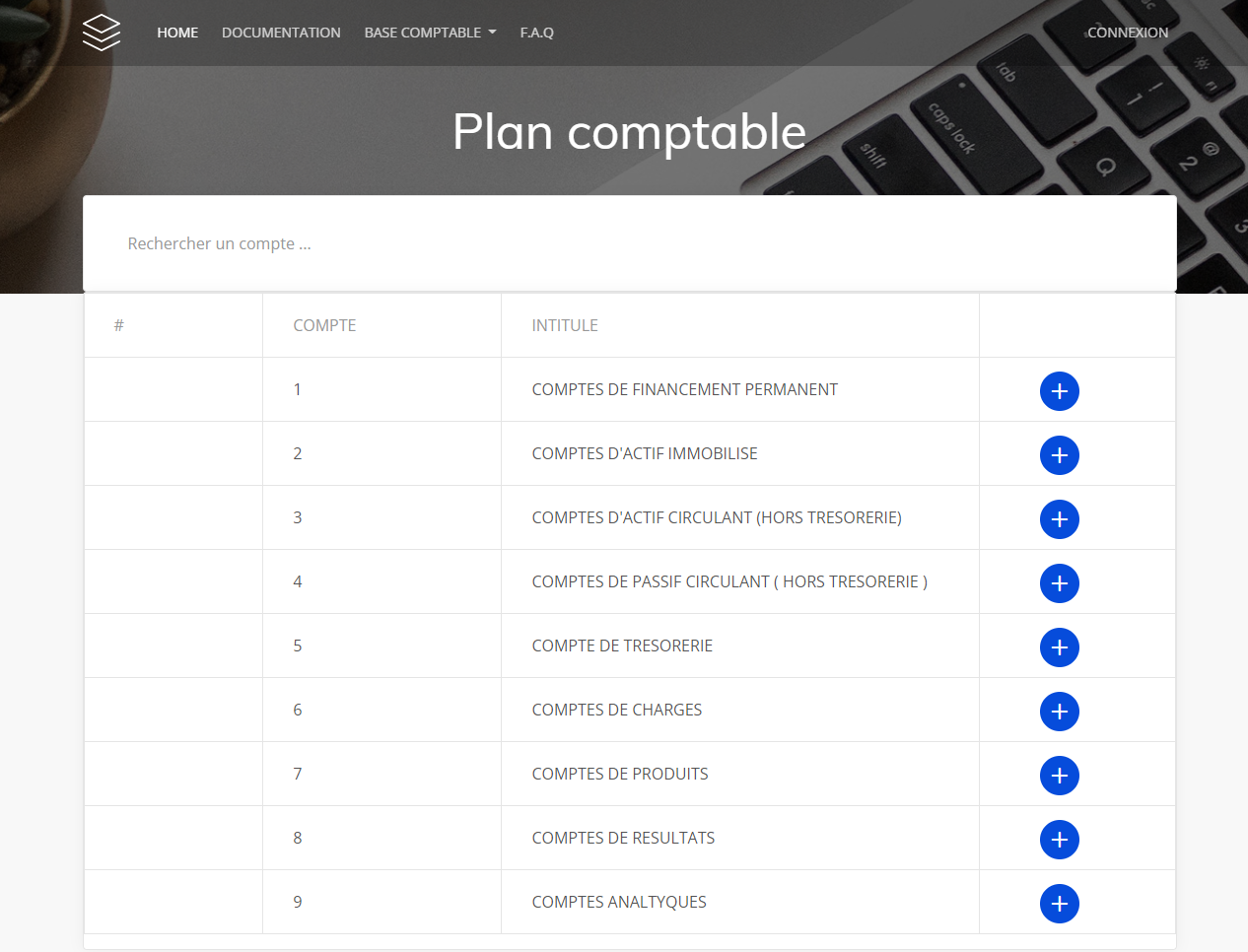Open the F.A.Q page
Image resolution: width=1248 pixels, height=952 pixels.
(536, 33)
